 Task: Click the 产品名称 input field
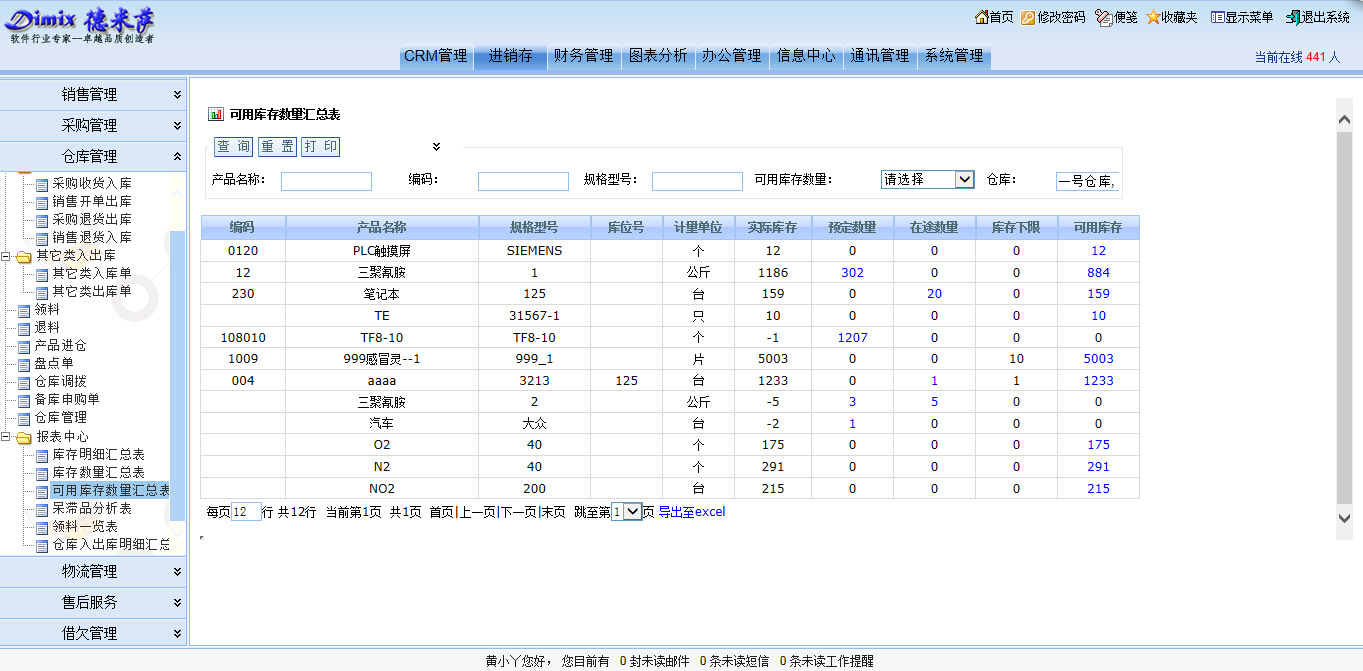pyautogui.click(x=326, y=181)
